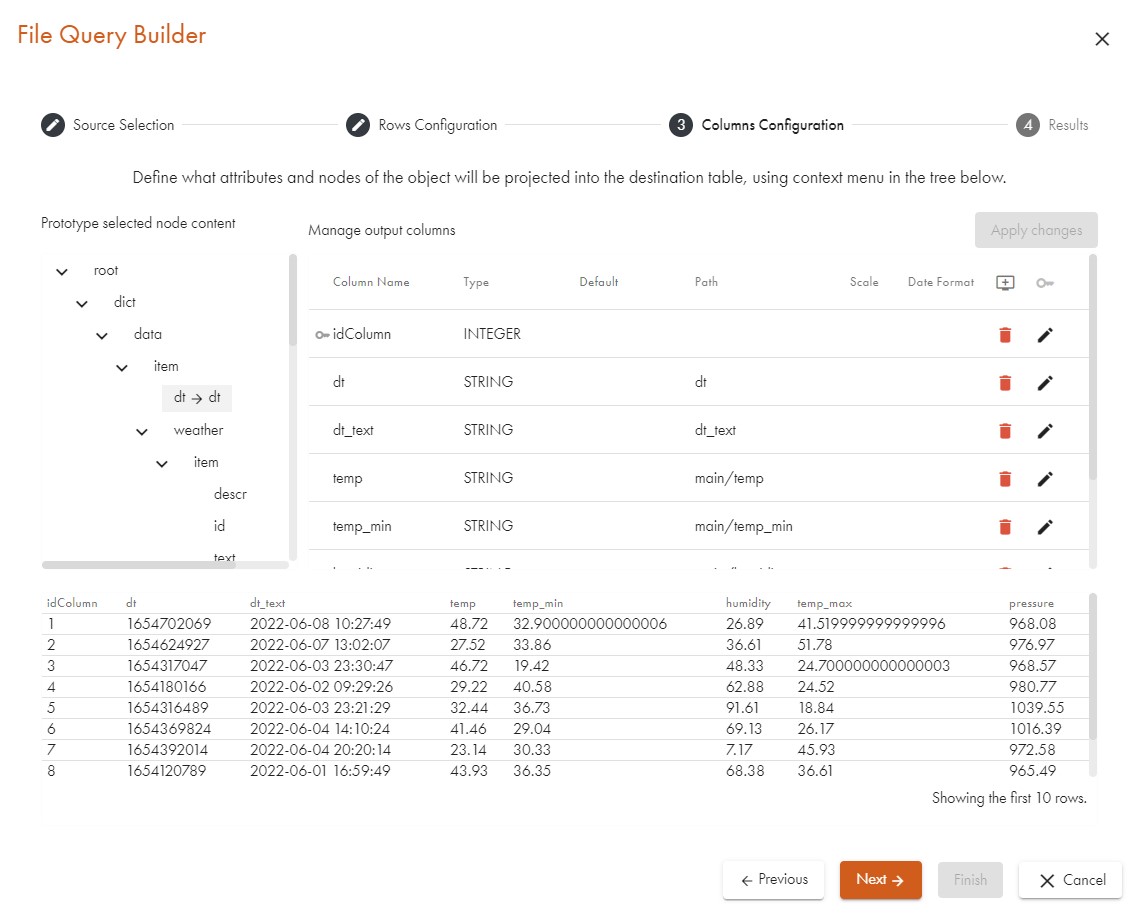Go to Rows Configuration step
This screenshot has width=1141, height=920.
pyautogui.click(x=422, y=125)
